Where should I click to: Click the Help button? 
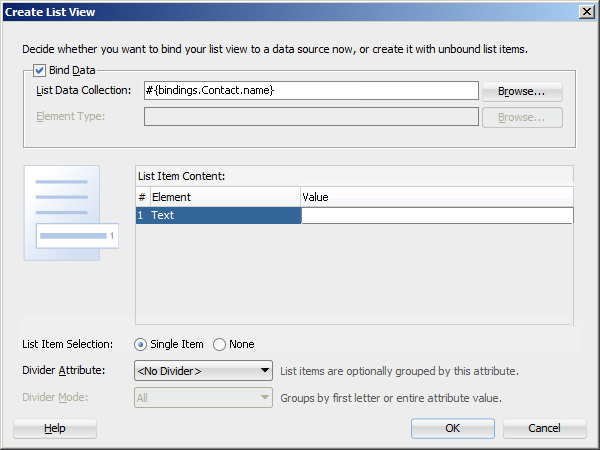pyautogui.click(x=55, y=429)
